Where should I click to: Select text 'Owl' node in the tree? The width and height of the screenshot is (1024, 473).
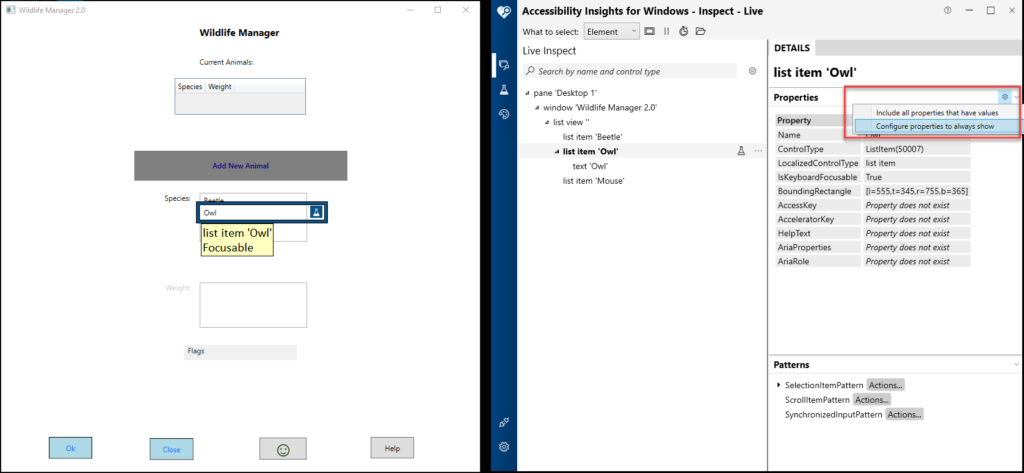pyautogui.click(x=590, y=166)
